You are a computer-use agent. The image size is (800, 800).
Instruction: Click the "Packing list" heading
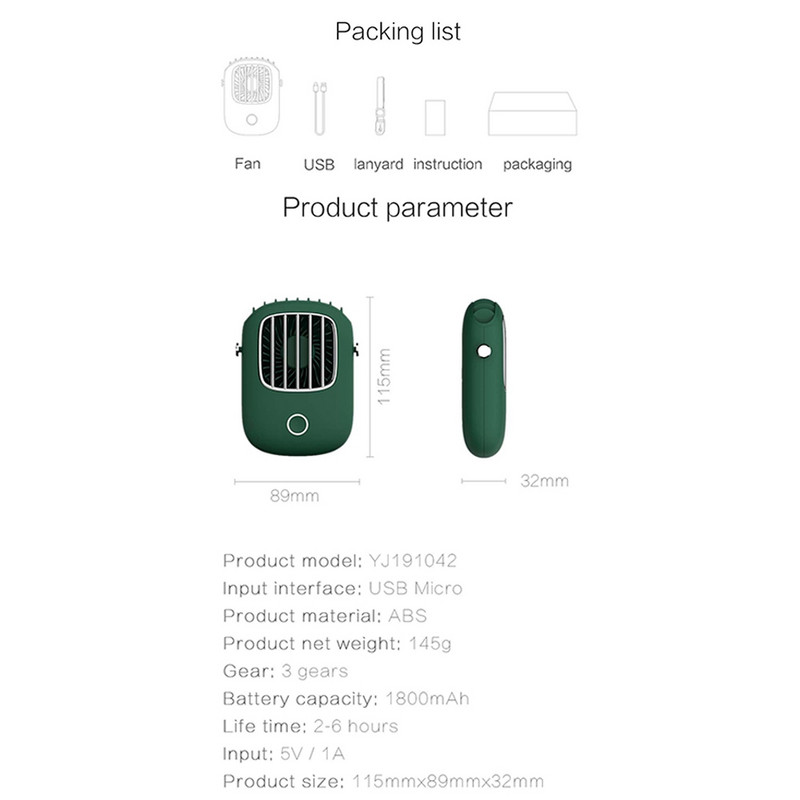pyautogui.click(x=398, y=32)
